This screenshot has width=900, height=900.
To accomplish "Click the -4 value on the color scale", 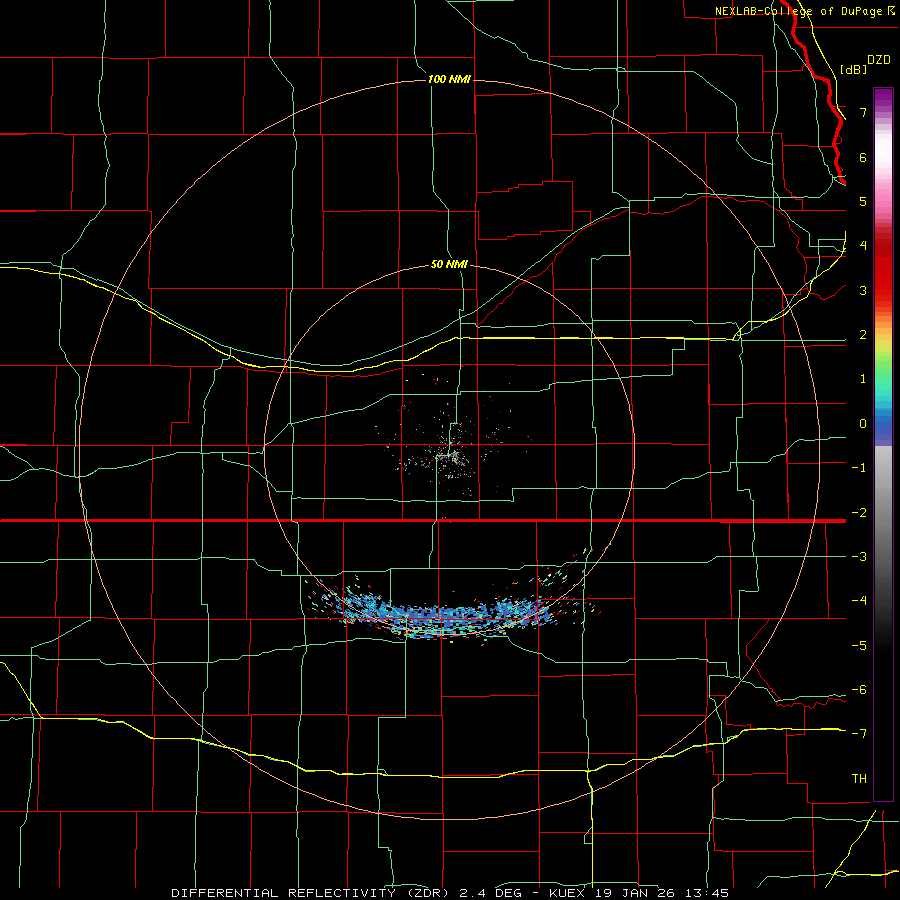I will pyautogui.click(x=859, y=601).
